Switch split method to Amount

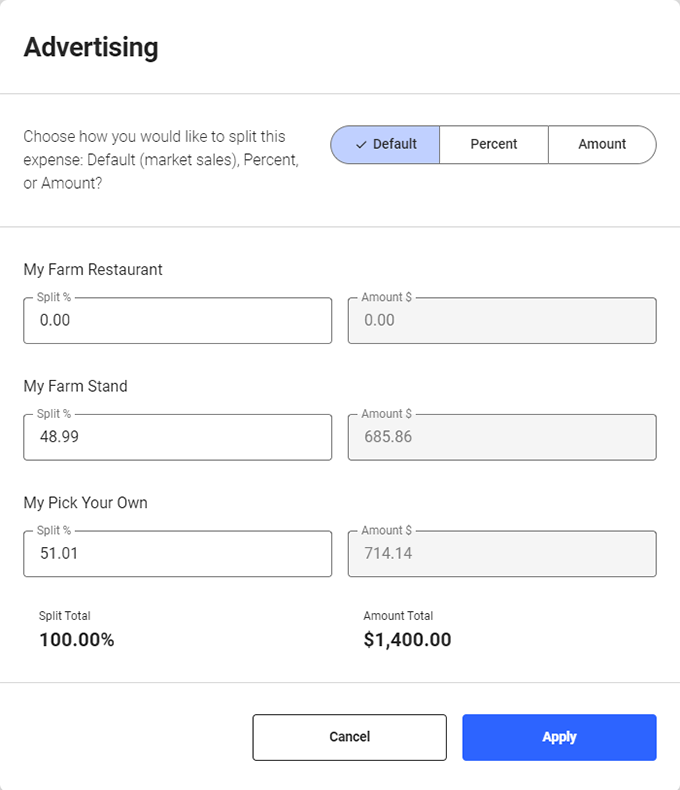pyautogui.click(x=602, y=144)
